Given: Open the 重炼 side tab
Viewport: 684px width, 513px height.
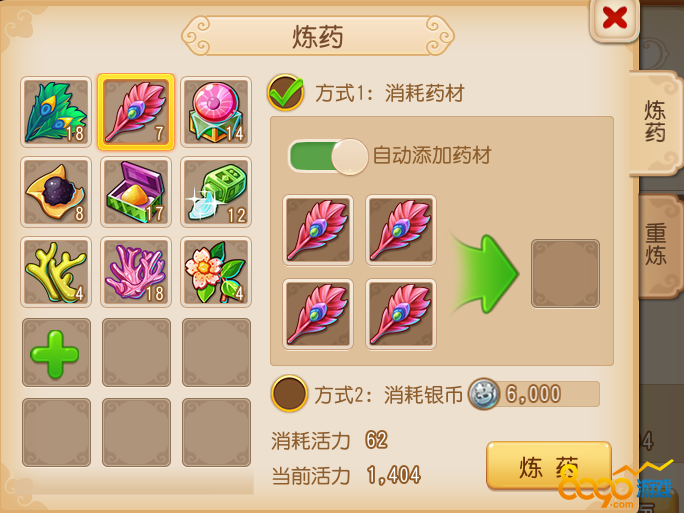Looking at the screenshot, I should click(656, 244).
